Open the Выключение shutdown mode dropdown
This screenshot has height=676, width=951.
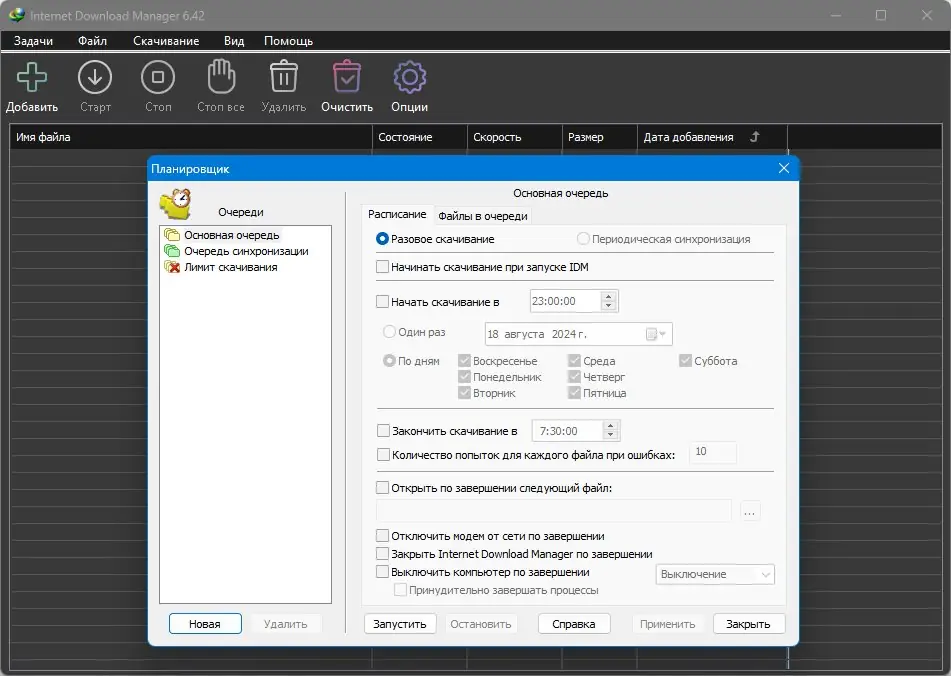click(715, 574)
